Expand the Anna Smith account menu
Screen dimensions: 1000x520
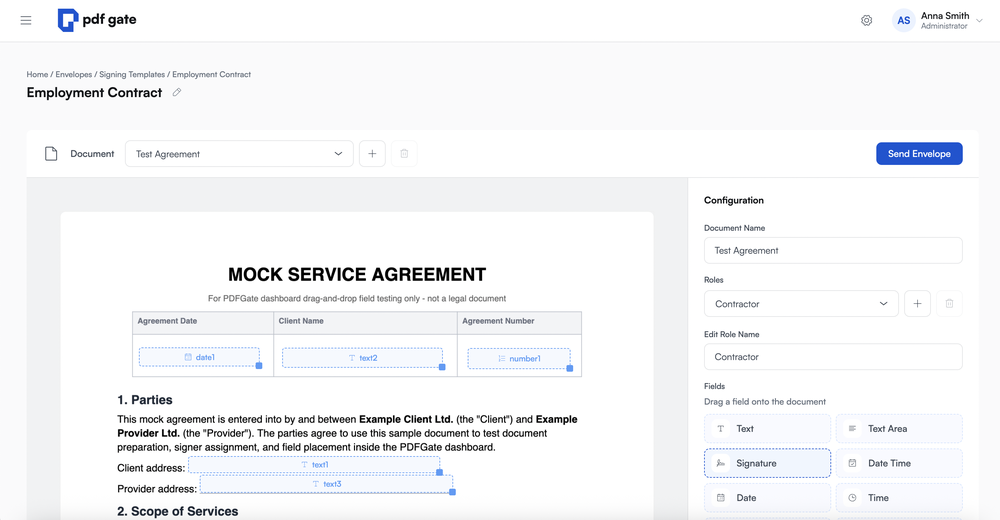(x=980, y=20)
